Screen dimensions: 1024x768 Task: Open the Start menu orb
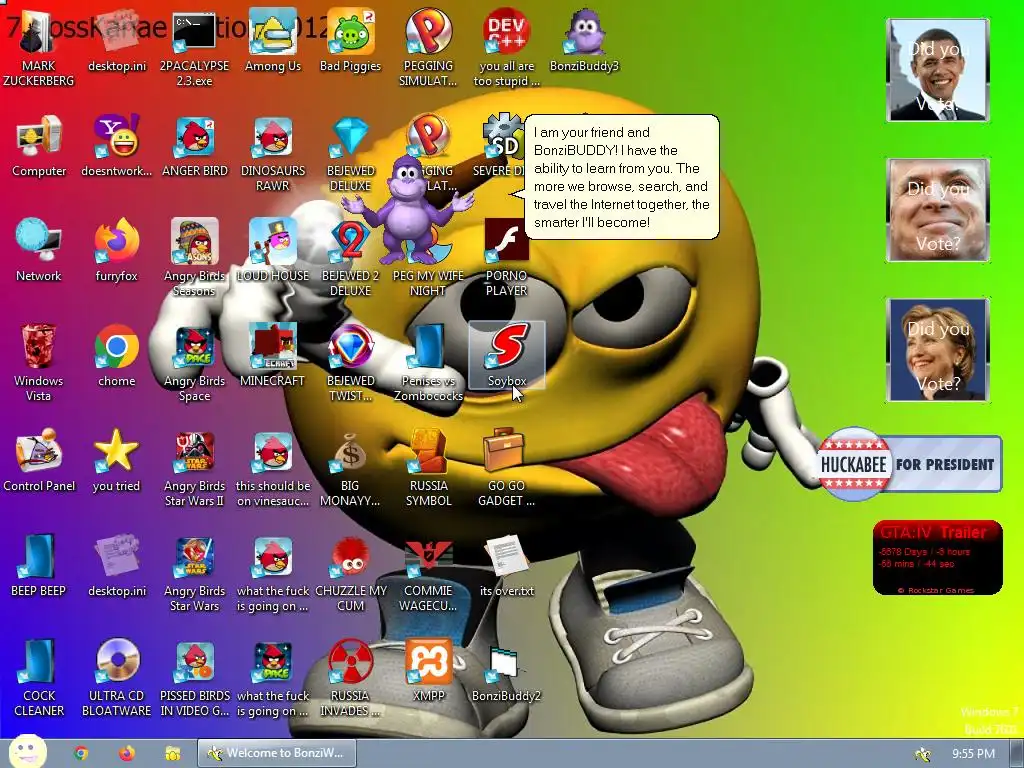pos(27,752)
